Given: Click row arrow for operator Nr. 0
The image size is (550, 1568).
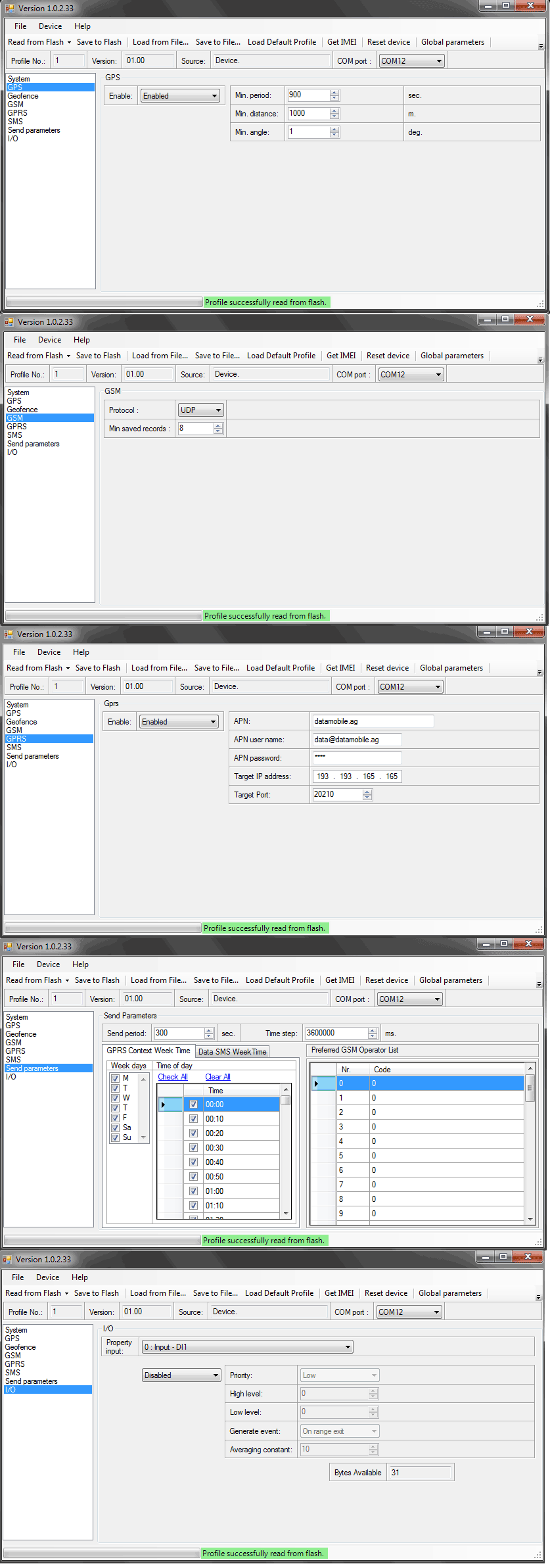Looking at the screenshot, I should pyautogui.click(x=316, y=1083).
